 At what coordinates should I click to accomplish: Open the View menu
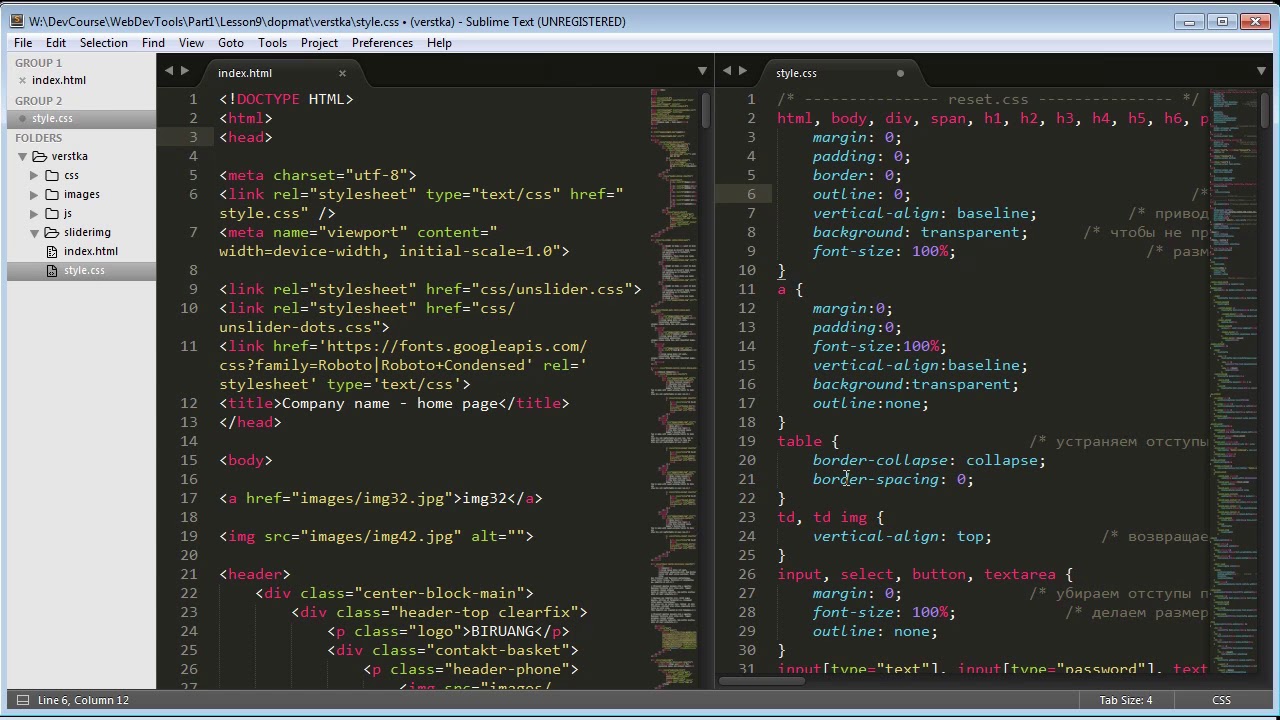191,43
